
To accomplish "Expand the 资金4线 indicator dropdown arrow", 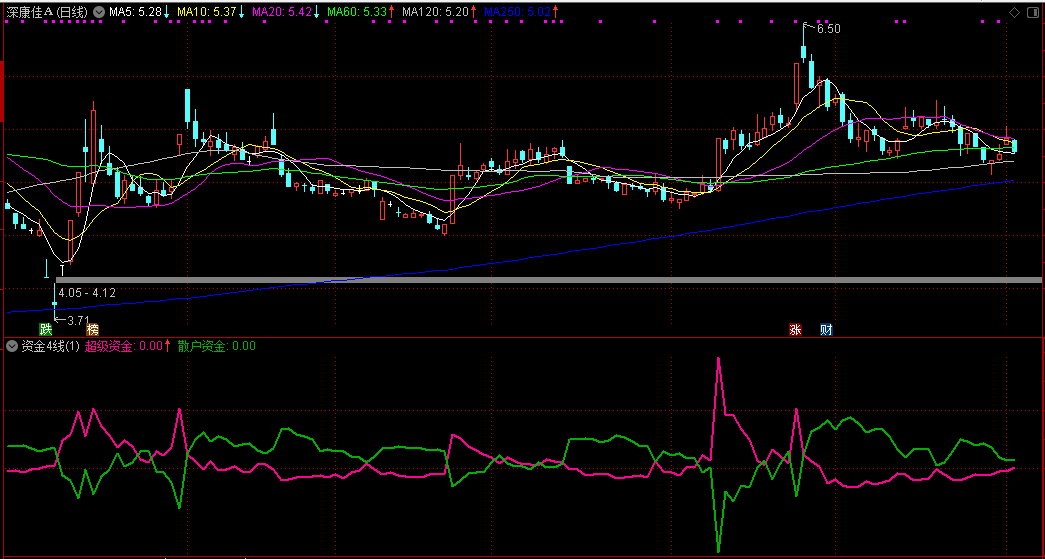I will point(12,346).
